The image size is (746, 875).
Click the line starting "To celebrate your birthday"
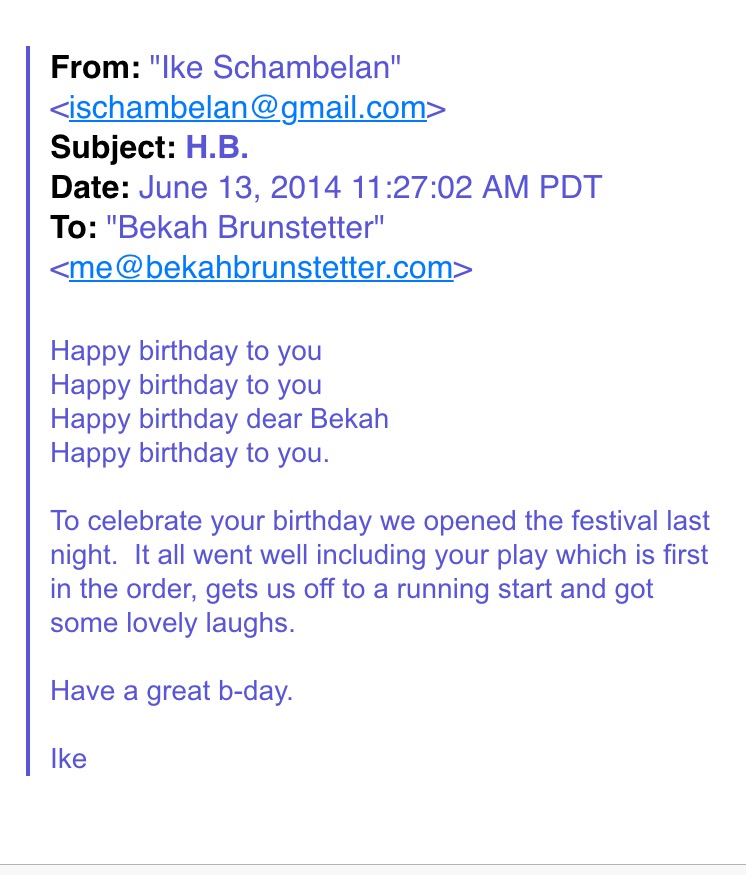click(380, 521)
